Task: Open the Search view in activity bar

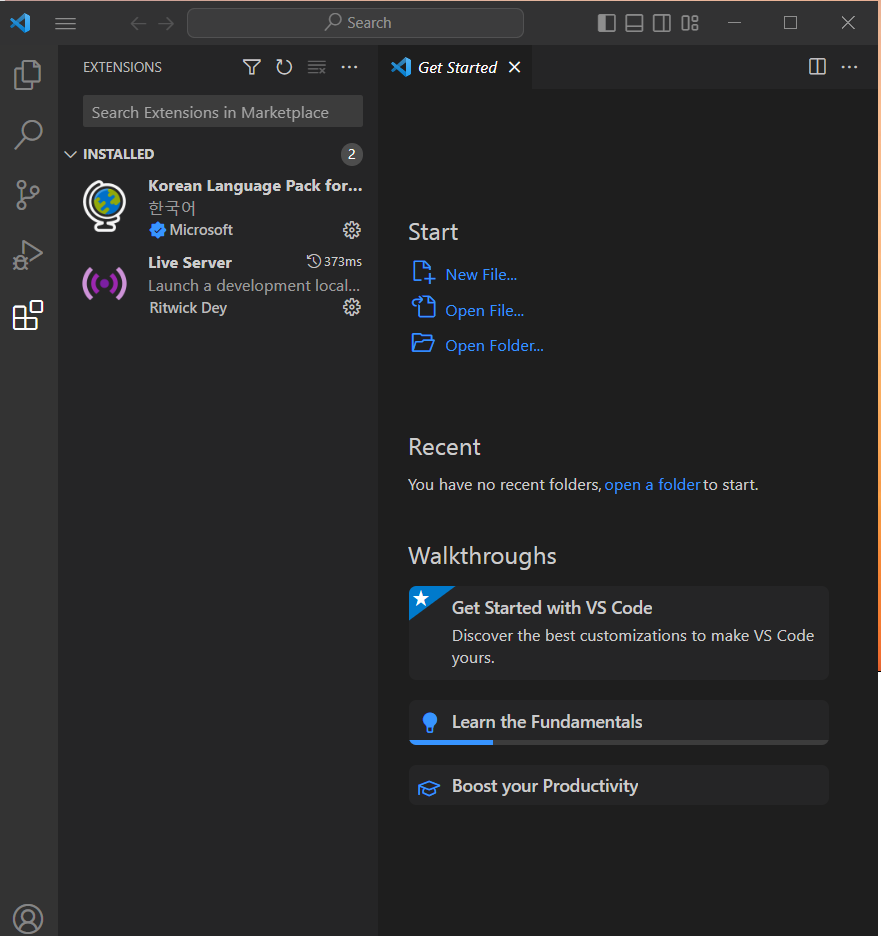Action: [27, 134]
